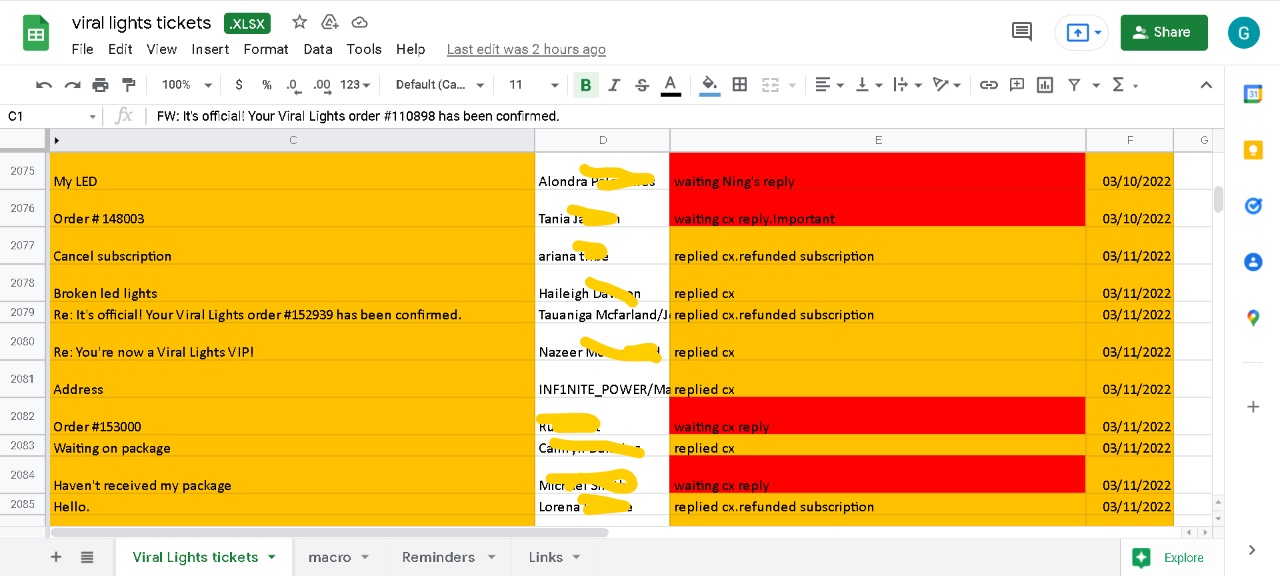Open comment history icon

click(x=1022, y=32)
